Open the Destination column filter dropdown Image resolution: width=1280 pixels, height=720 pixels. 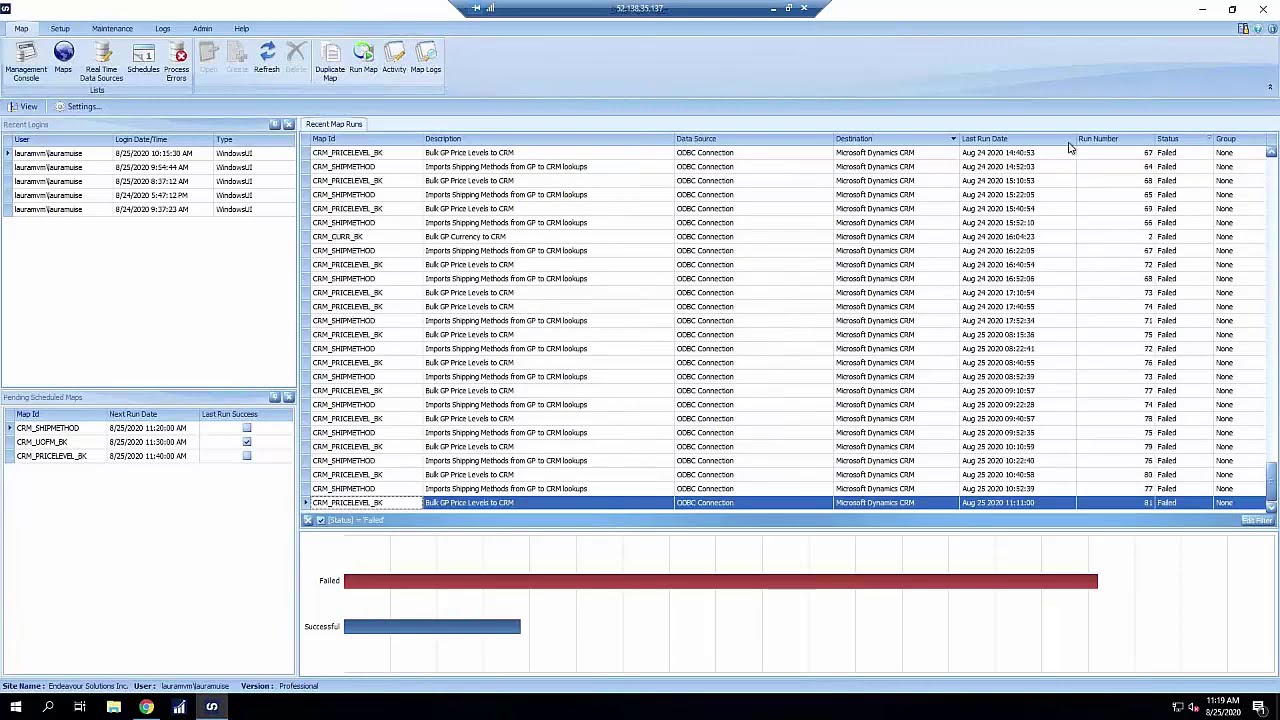pyautogui.click(x=953, y=139)
